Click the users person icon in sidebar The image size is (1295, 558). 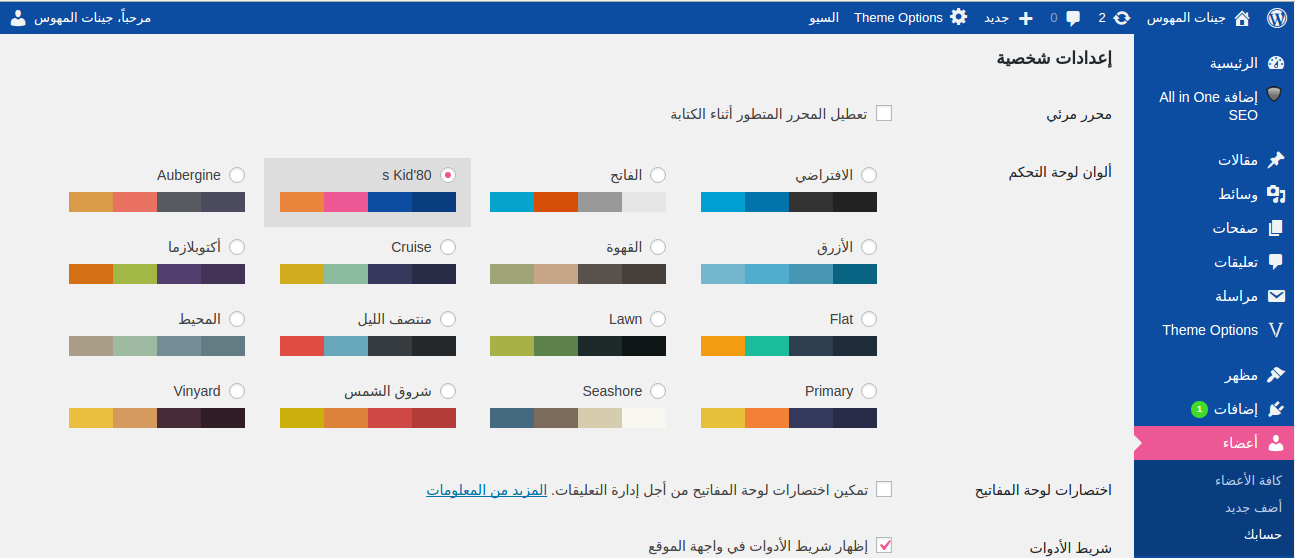point(1275,443)
